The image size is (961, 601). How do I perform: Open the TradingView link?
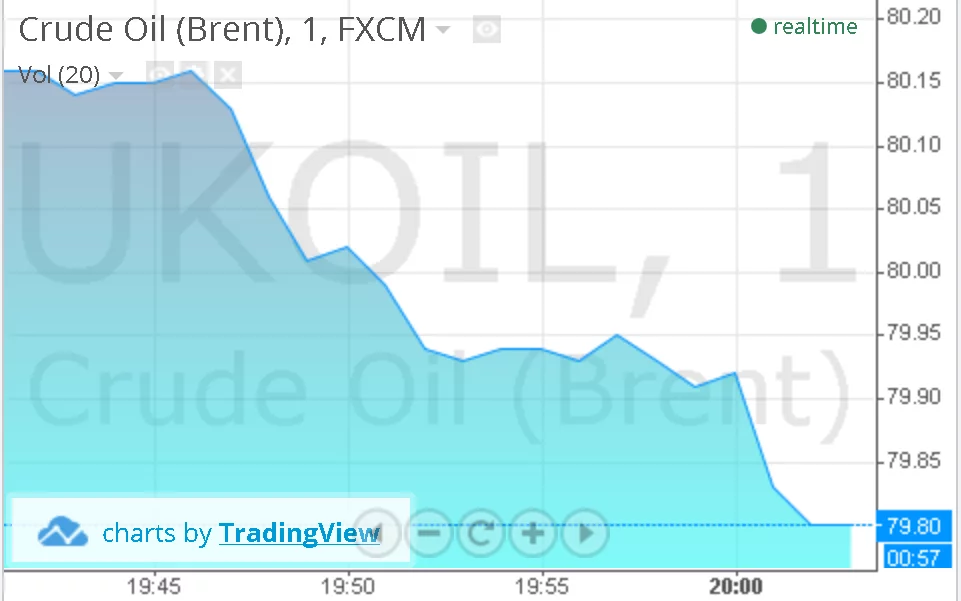[299, 533]
